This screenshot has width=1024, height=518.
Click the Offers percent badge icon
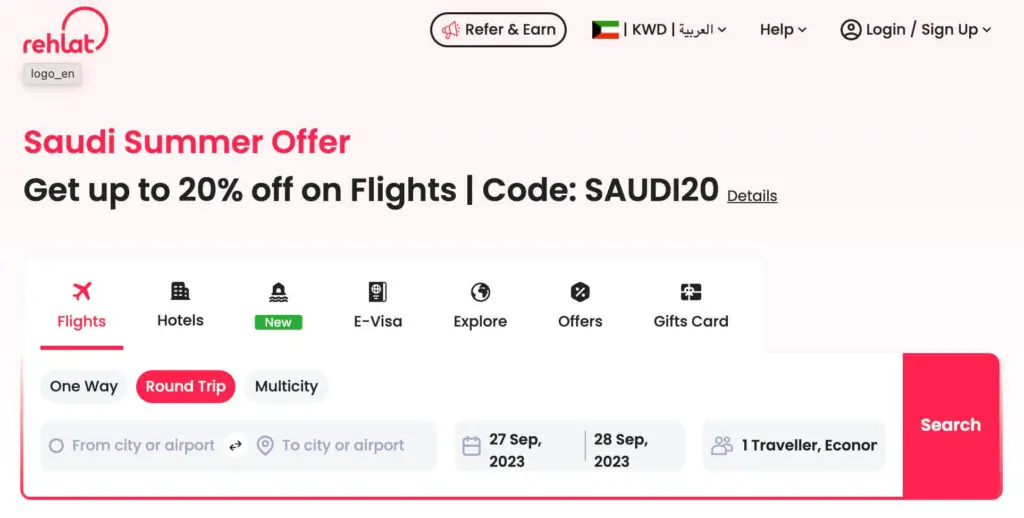point(580,292)
